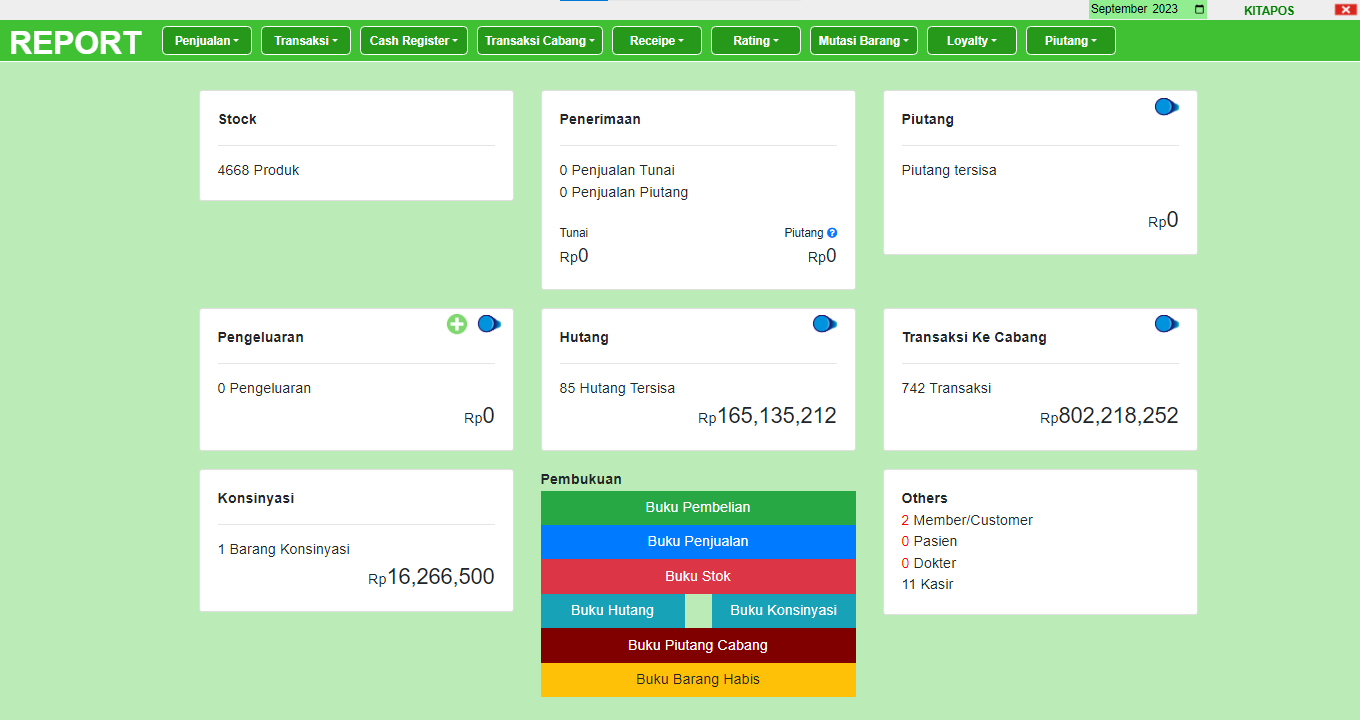
Task: Click the yellow Buku Barang Habis button
Action: pos(698,679)
